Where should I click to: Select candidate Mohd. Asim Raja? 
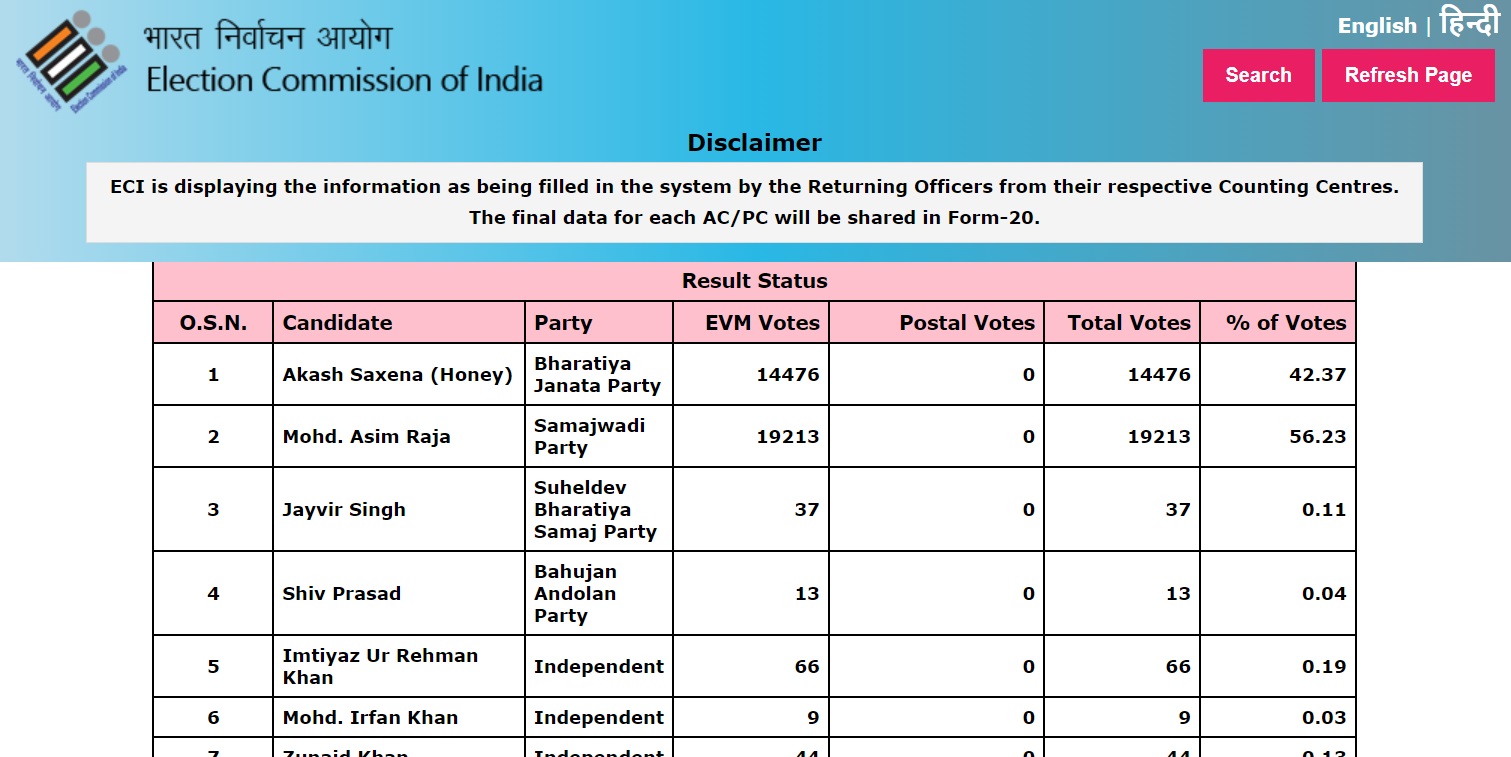click(x=366, y=436)
